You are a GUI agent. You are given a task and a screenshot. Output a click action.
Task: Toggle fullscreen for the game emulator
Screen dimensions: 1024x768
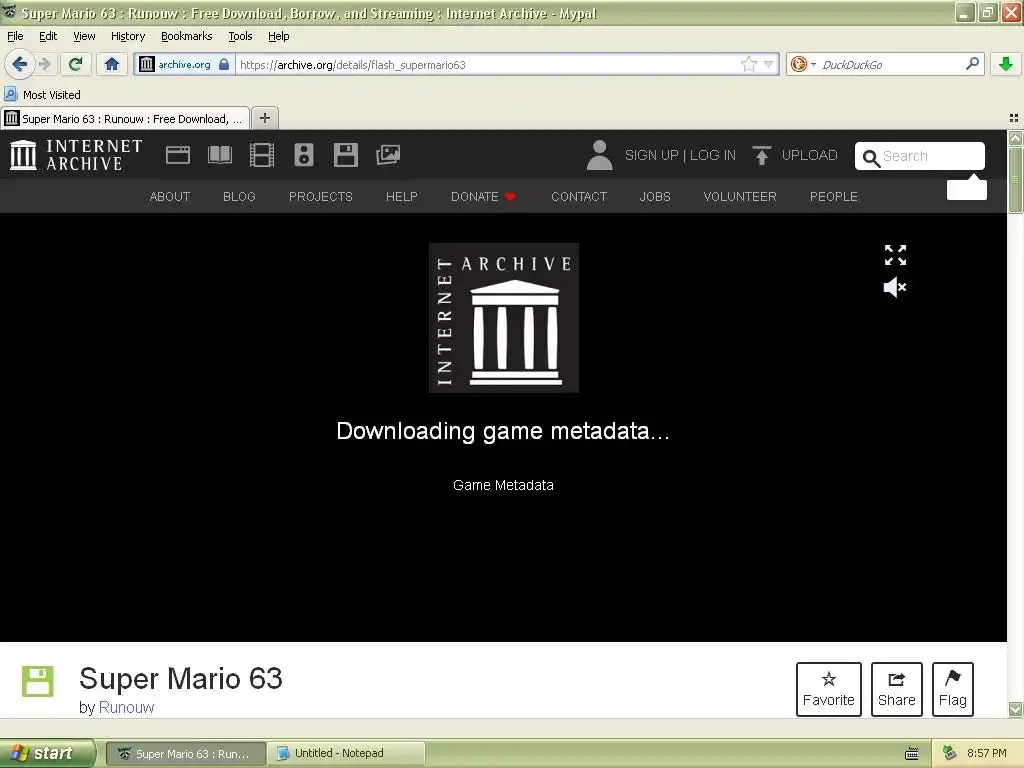click(x=895, y=255)
